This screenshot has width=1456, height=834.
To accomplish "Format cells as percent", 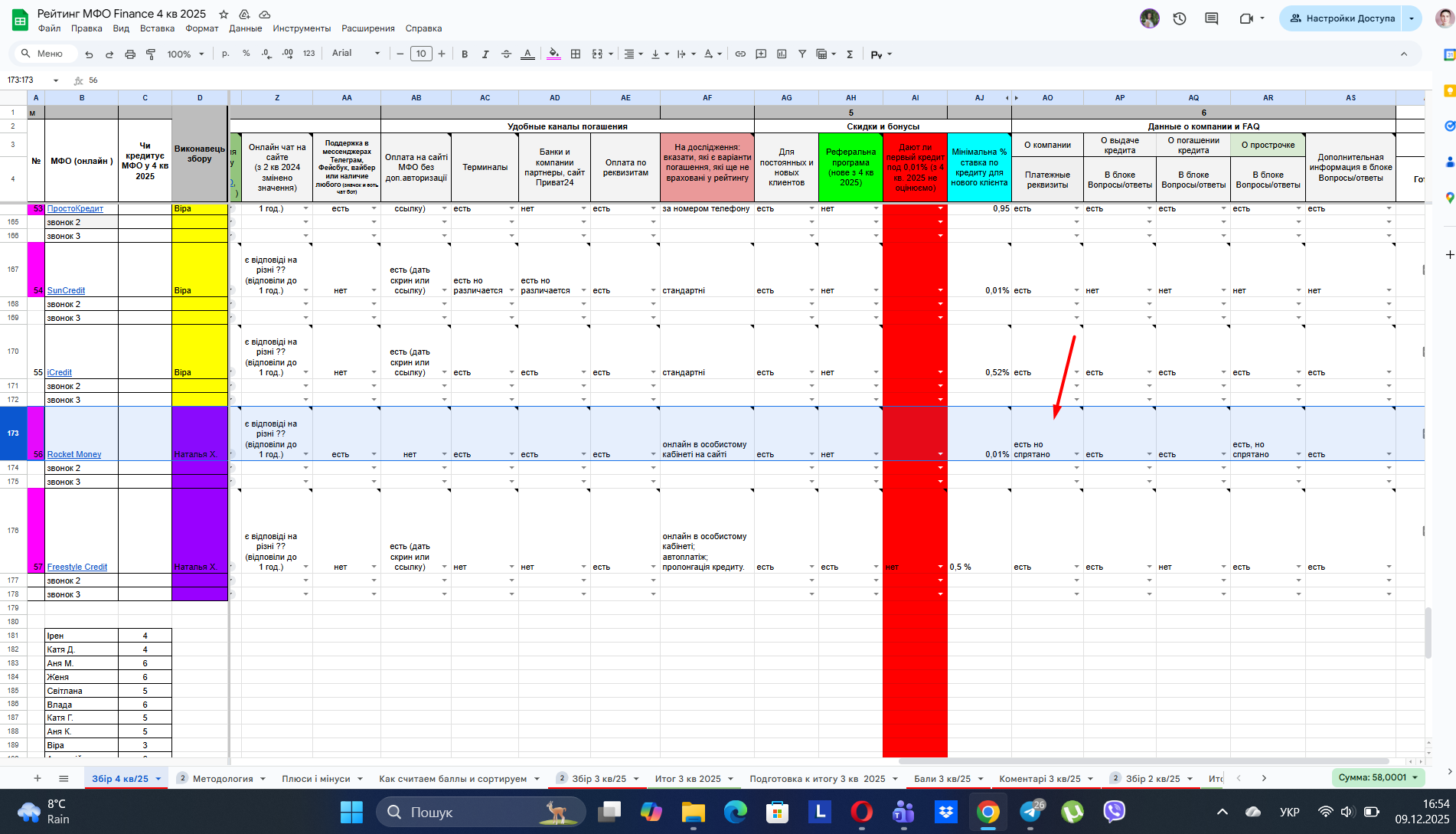I will (x=246, y=54).
